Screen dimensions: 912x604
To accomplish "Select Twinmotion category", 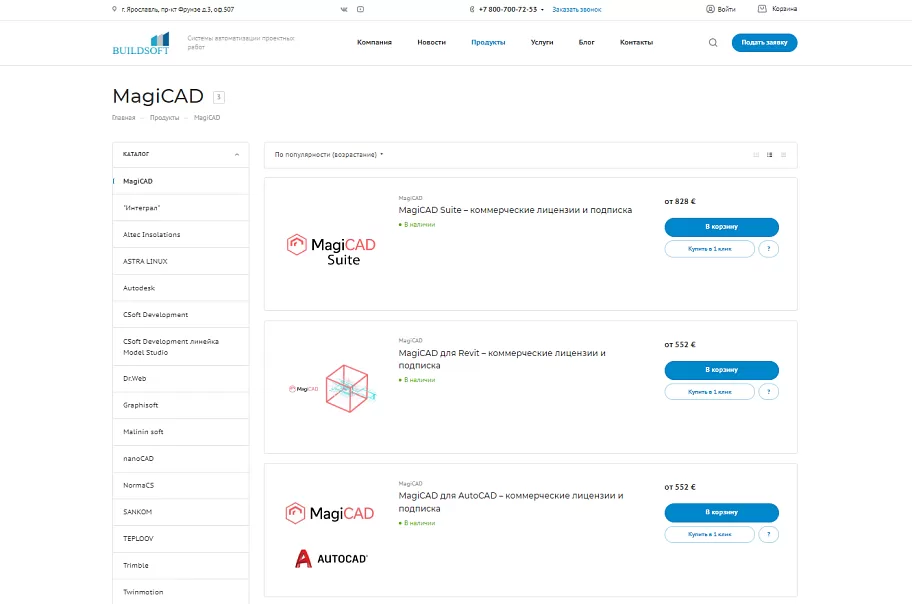I will [x=180, y=592].
